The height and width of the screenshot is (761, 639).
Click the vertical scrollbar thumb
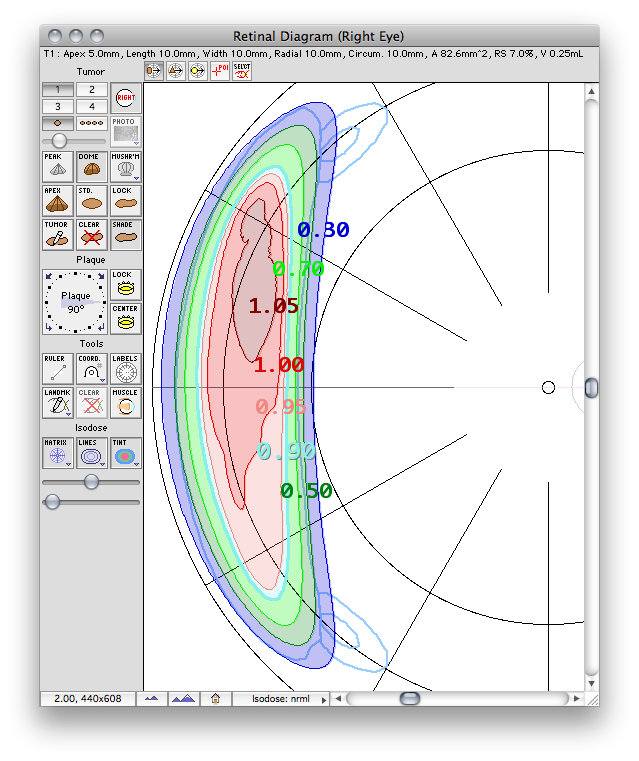pos(591,388)
